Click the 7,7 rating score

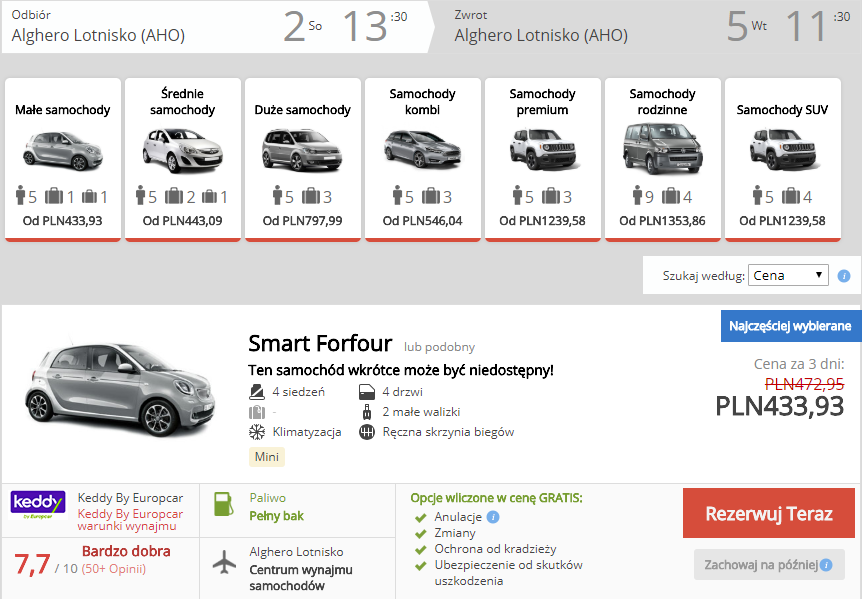coord(32,564)
